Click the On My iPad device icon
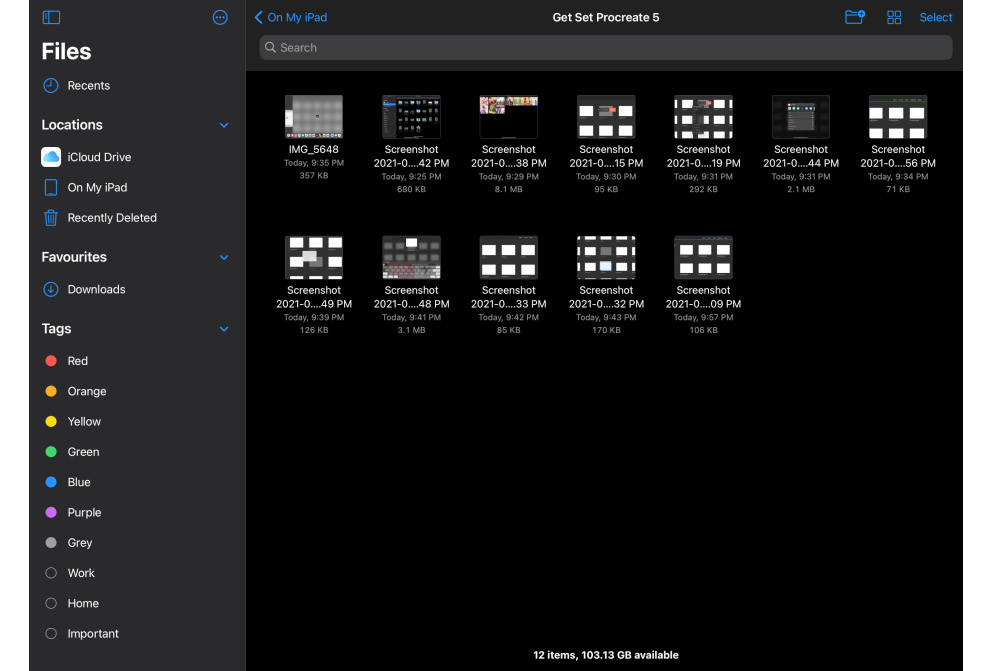991x671 pixels. pyautogui.click(x=51, y=187)
